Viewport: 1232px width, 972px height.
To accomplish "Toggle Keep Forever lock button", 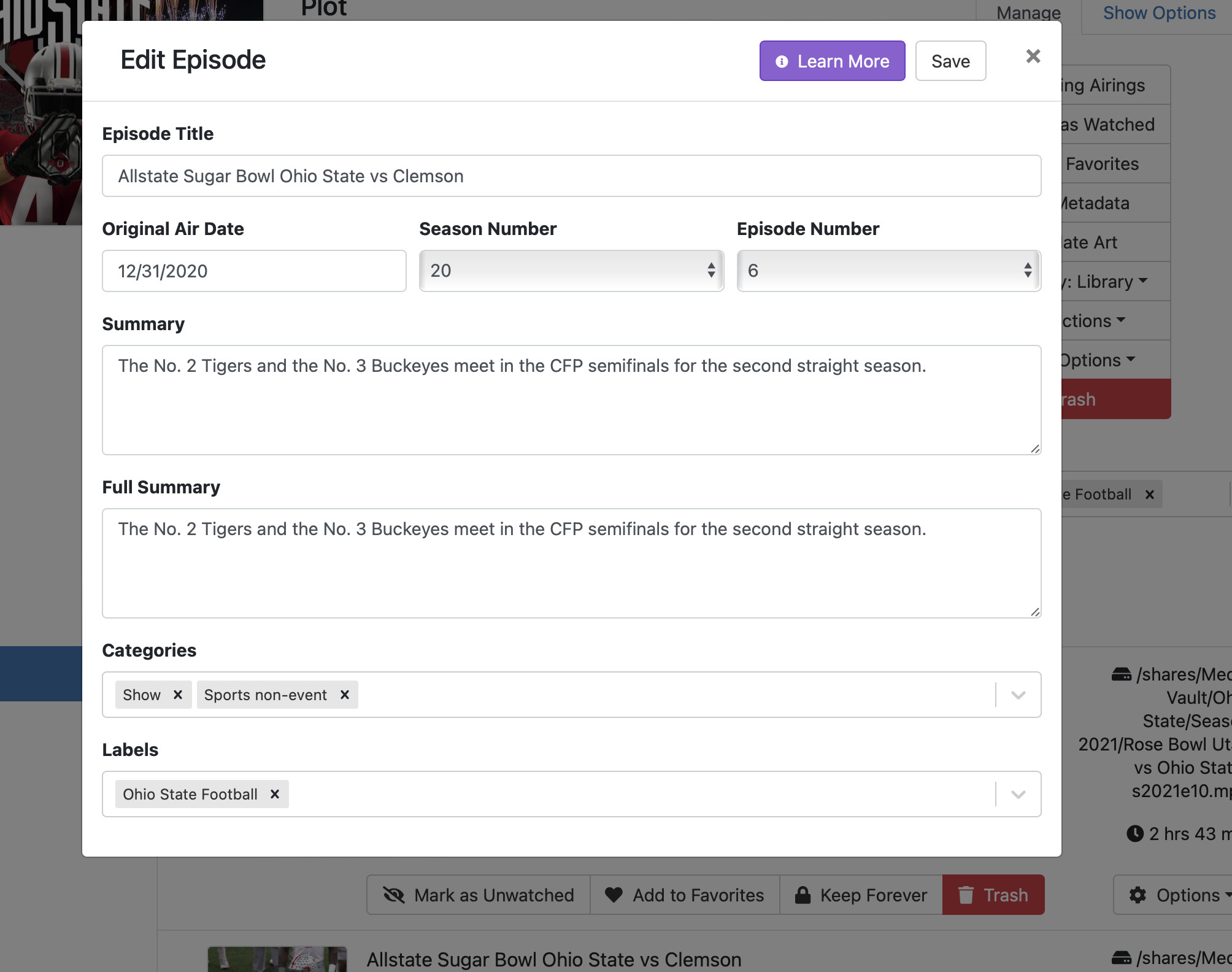I will (x=861, y=895).
